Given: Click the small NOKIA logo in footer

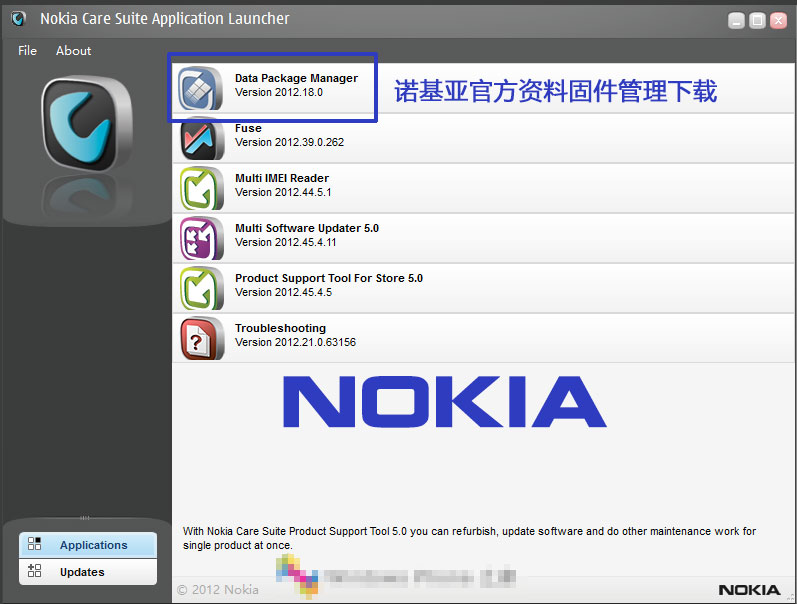Looking at the screenshot, I should (750, 590).
